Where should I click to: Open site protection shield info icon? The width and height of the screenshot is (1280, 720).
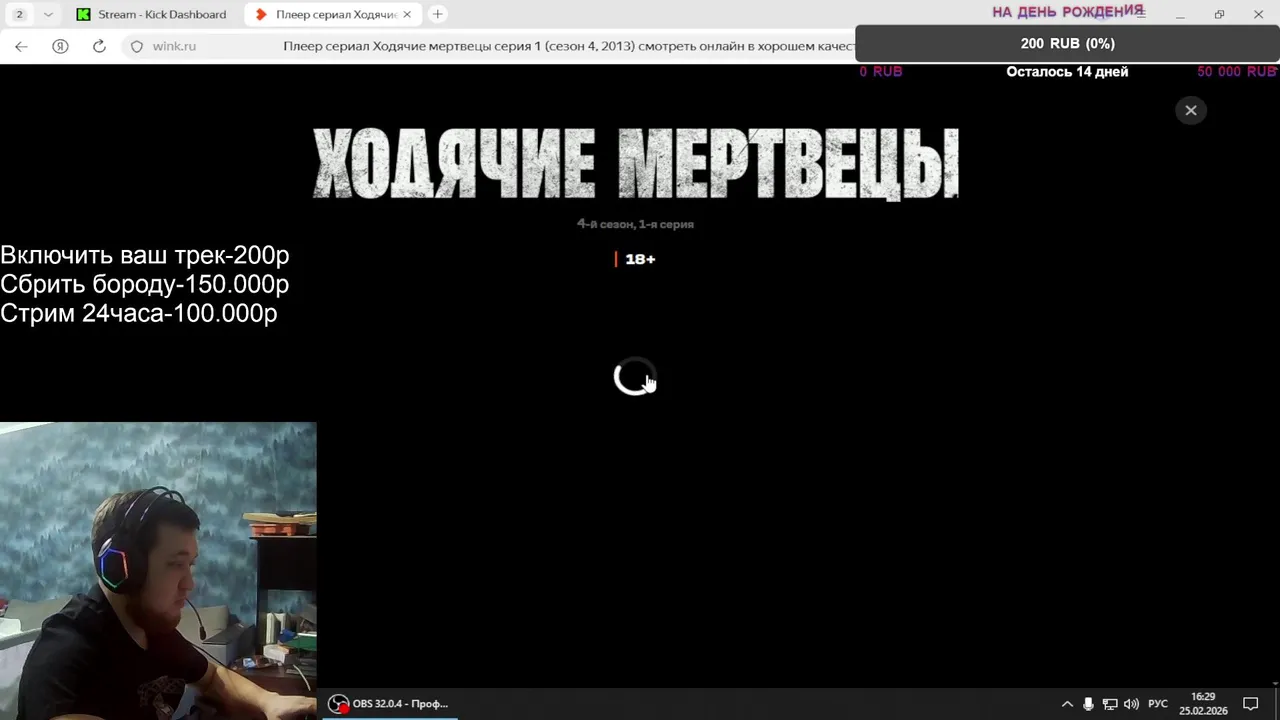click(137, 46)
